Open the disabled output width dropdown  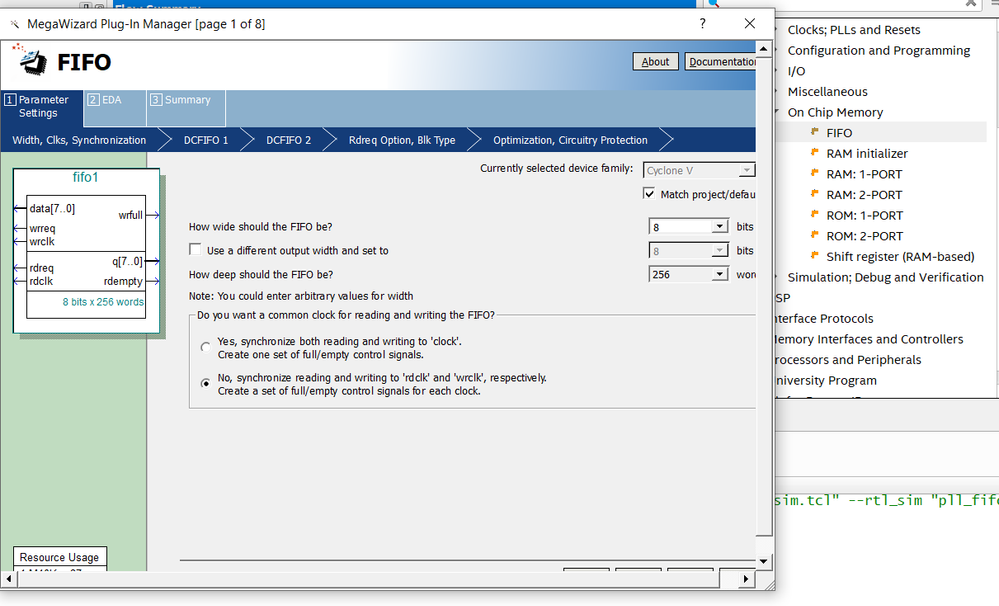click(719, 250)
